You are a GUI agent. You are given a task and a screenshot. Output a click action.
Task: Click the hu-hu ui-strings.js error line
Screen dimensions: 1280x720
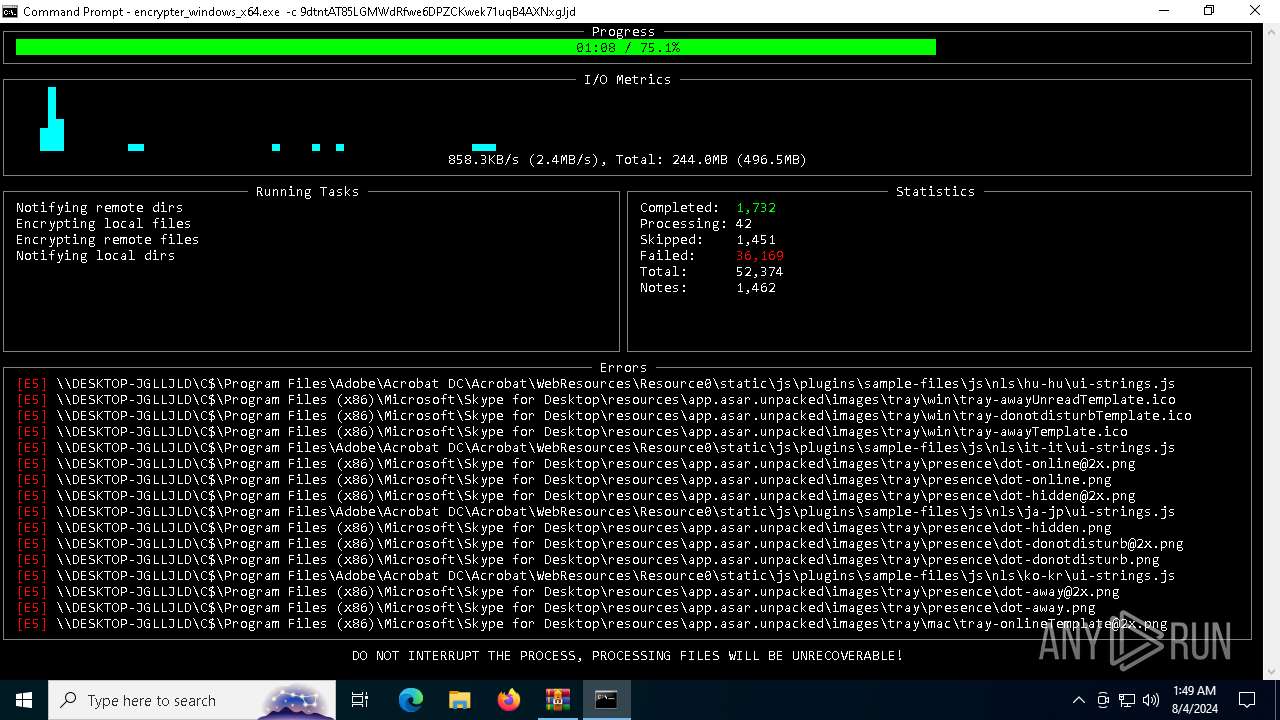[x=596, y=383]
